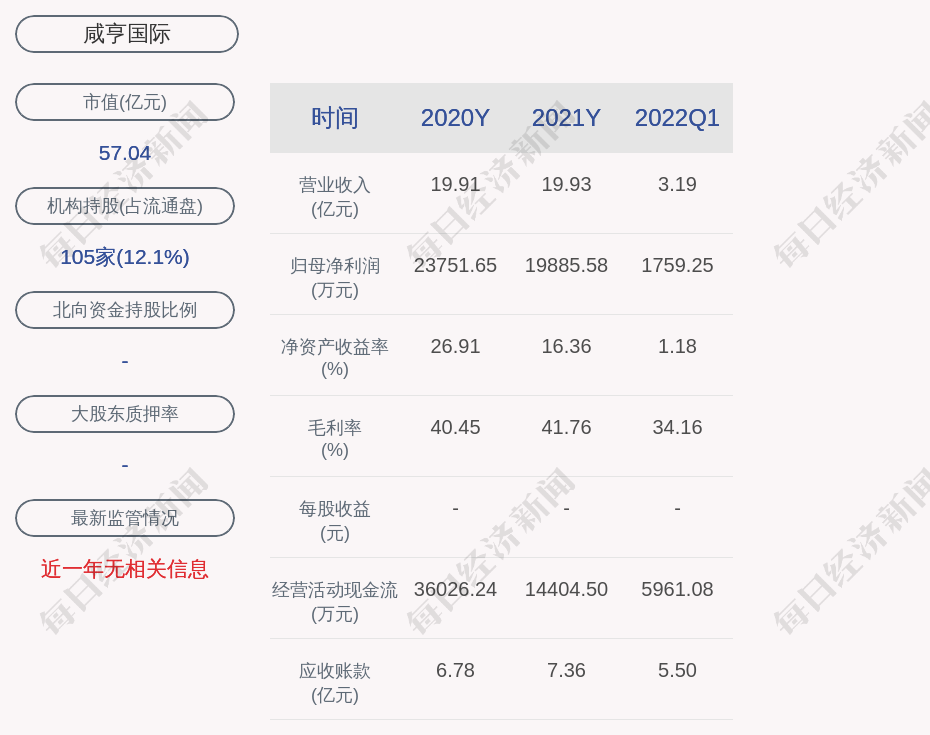Click receivables value 6.78
Viewport: 930px width, 735px height.
[455, 670]
